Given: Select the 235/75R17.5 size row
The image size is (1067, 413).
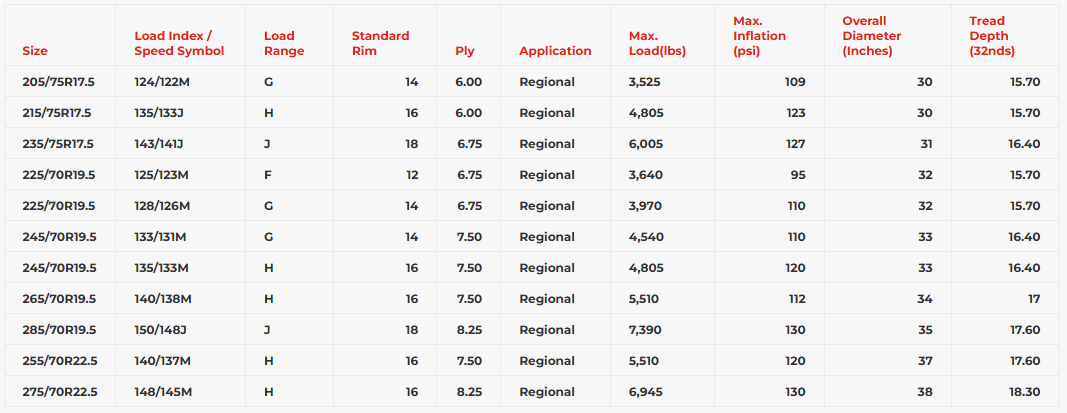Looking at the screenshot, I should pos(57,144).
